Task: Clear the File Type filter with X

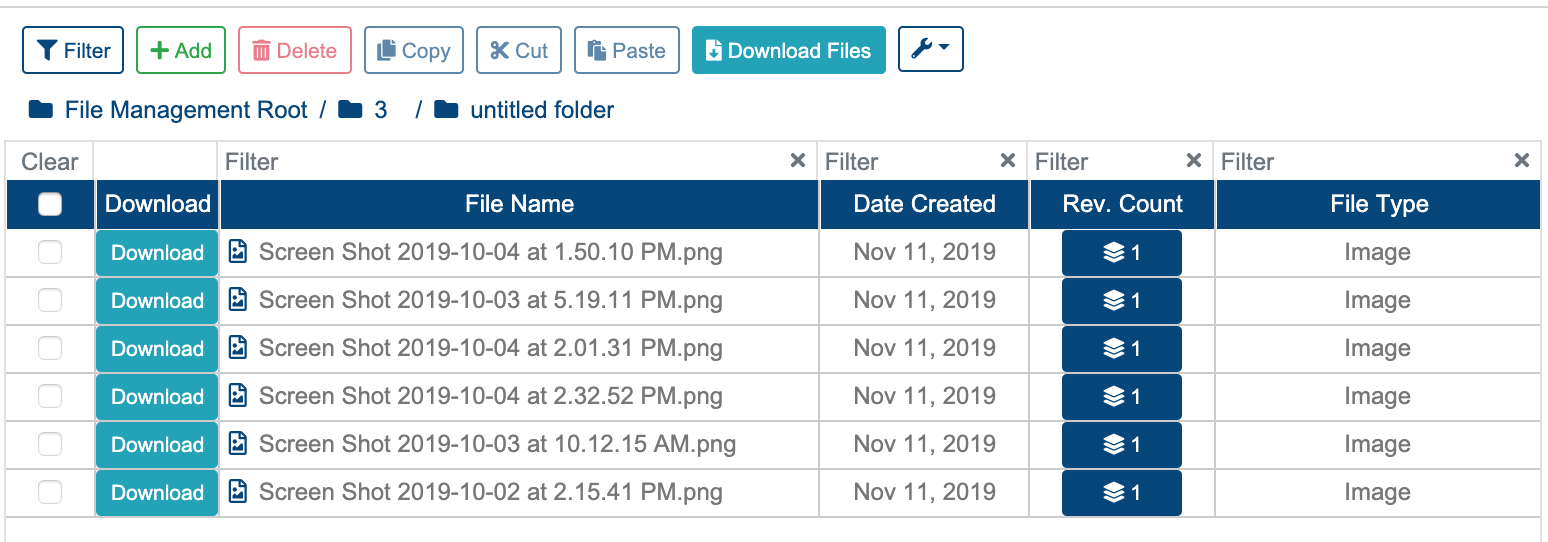Action: 1522,160
